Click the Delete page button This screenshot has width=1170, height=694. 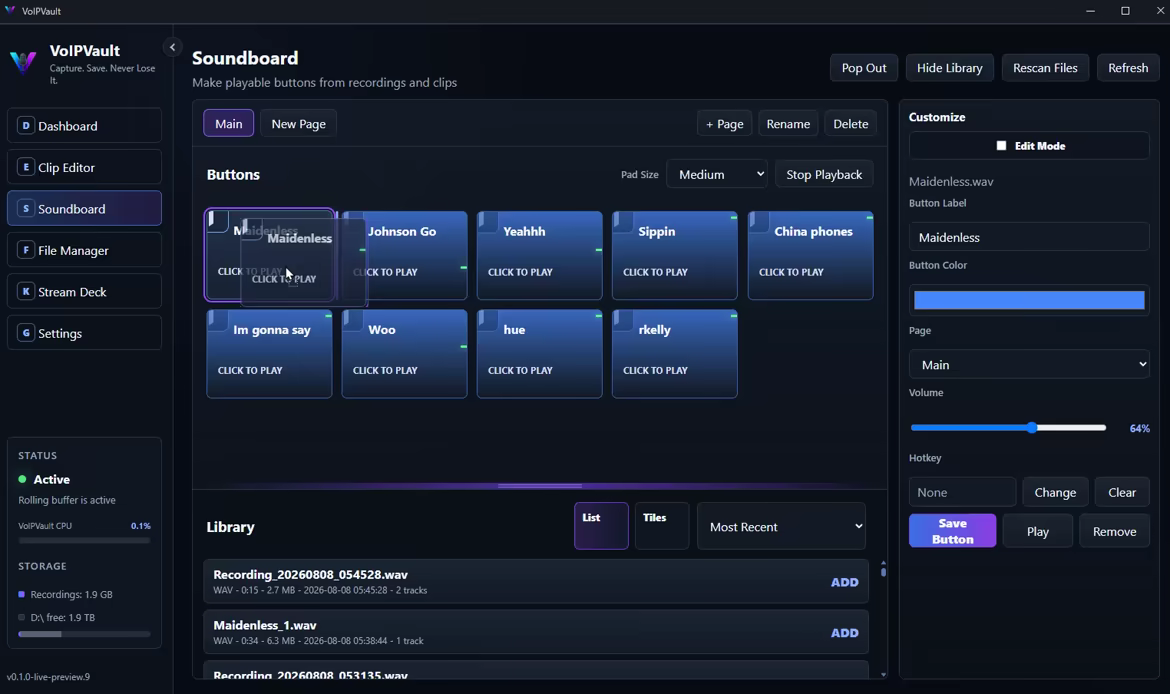(x=851, y=124)
